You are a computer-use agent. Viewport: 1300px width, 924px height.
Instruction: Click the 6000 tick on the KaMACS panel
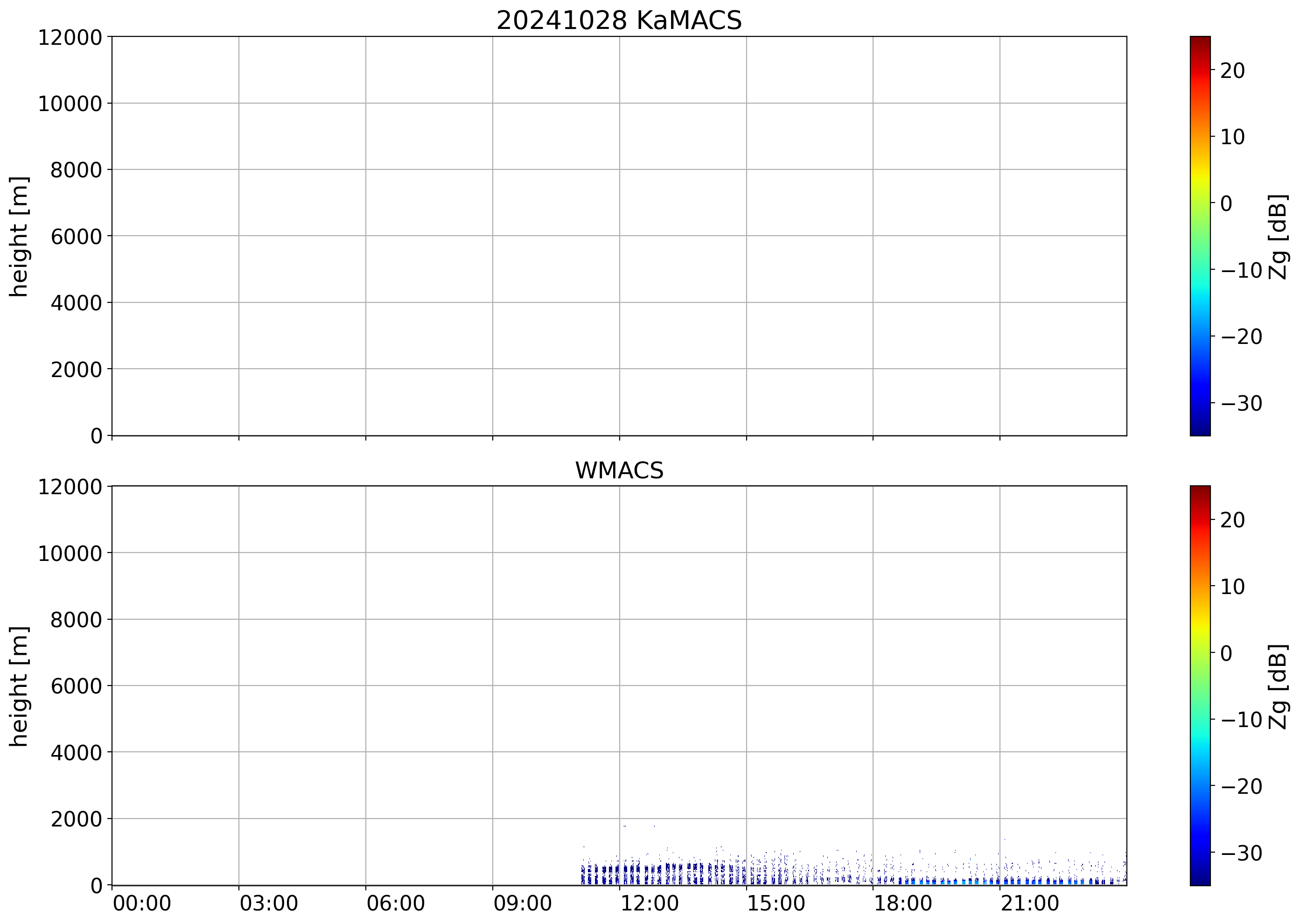tap(76, 237)
